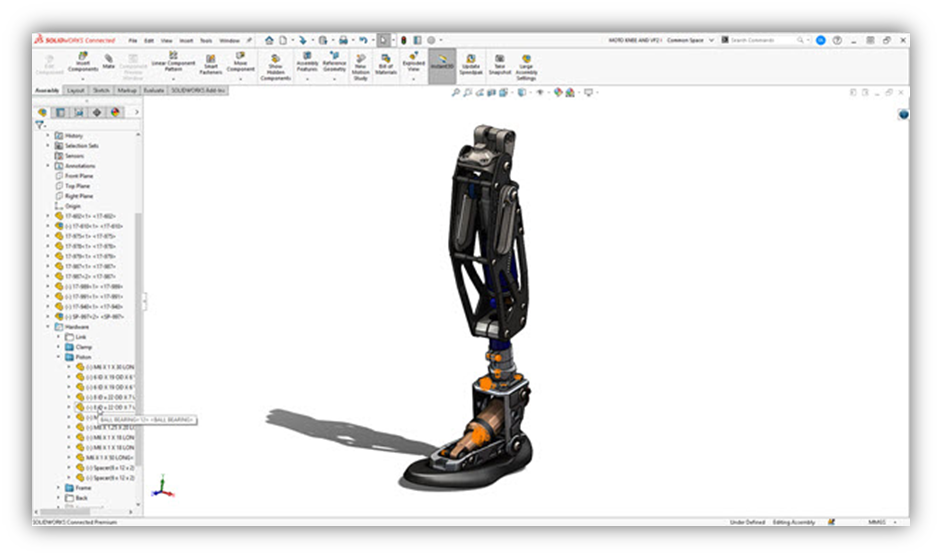Open PropertyManager tab icon
The height and width of the screenshot is (558, 942).
point(61,112)
